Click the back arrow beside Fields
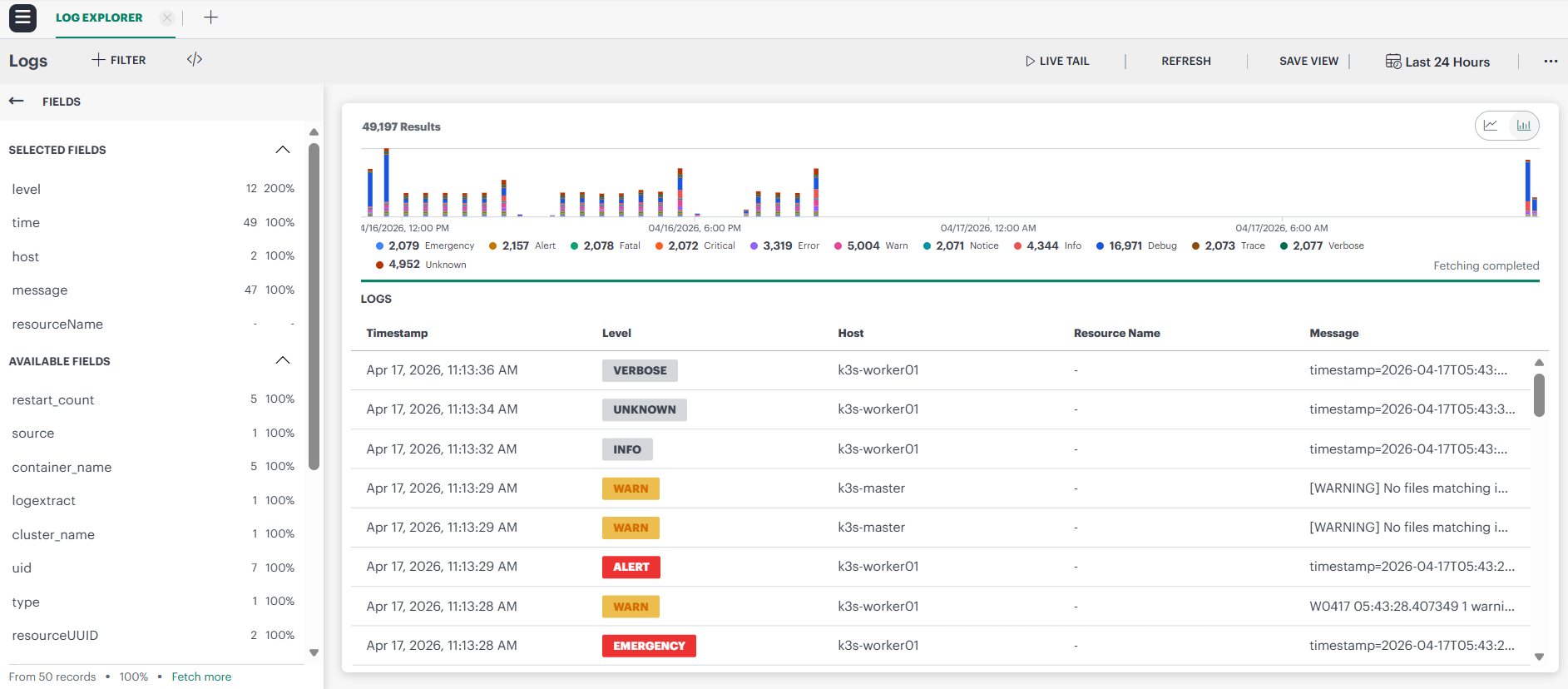This screenshot has height=689, width=1568. 17,101
